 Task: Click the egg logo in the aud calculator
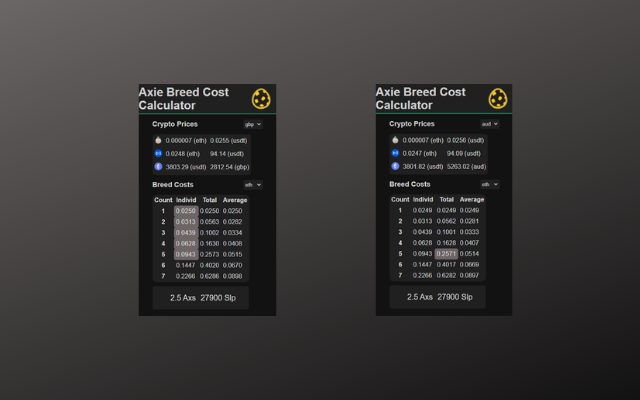[x=498, y=98]
